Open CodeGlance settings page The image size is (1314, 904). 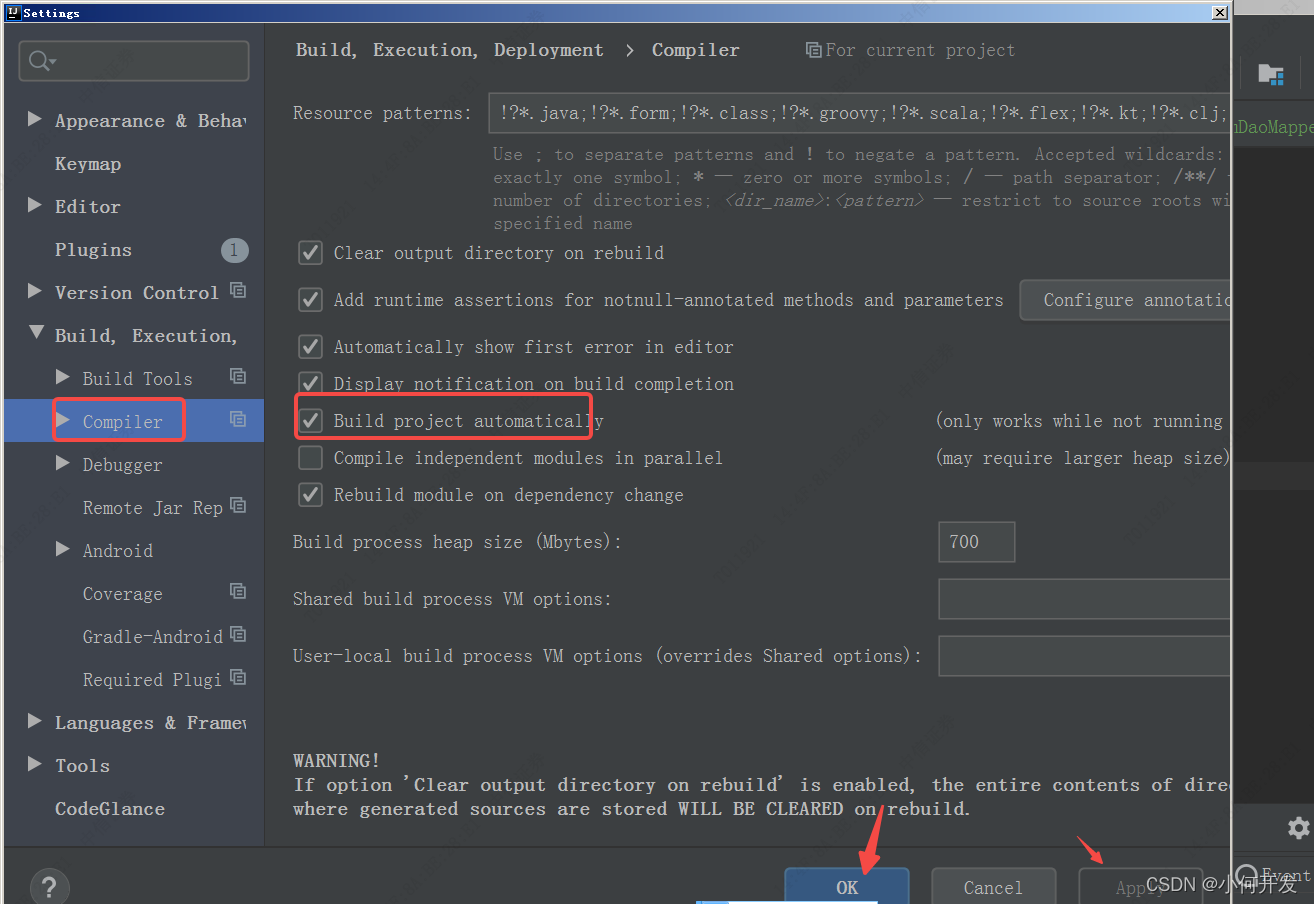click(110, 809)
